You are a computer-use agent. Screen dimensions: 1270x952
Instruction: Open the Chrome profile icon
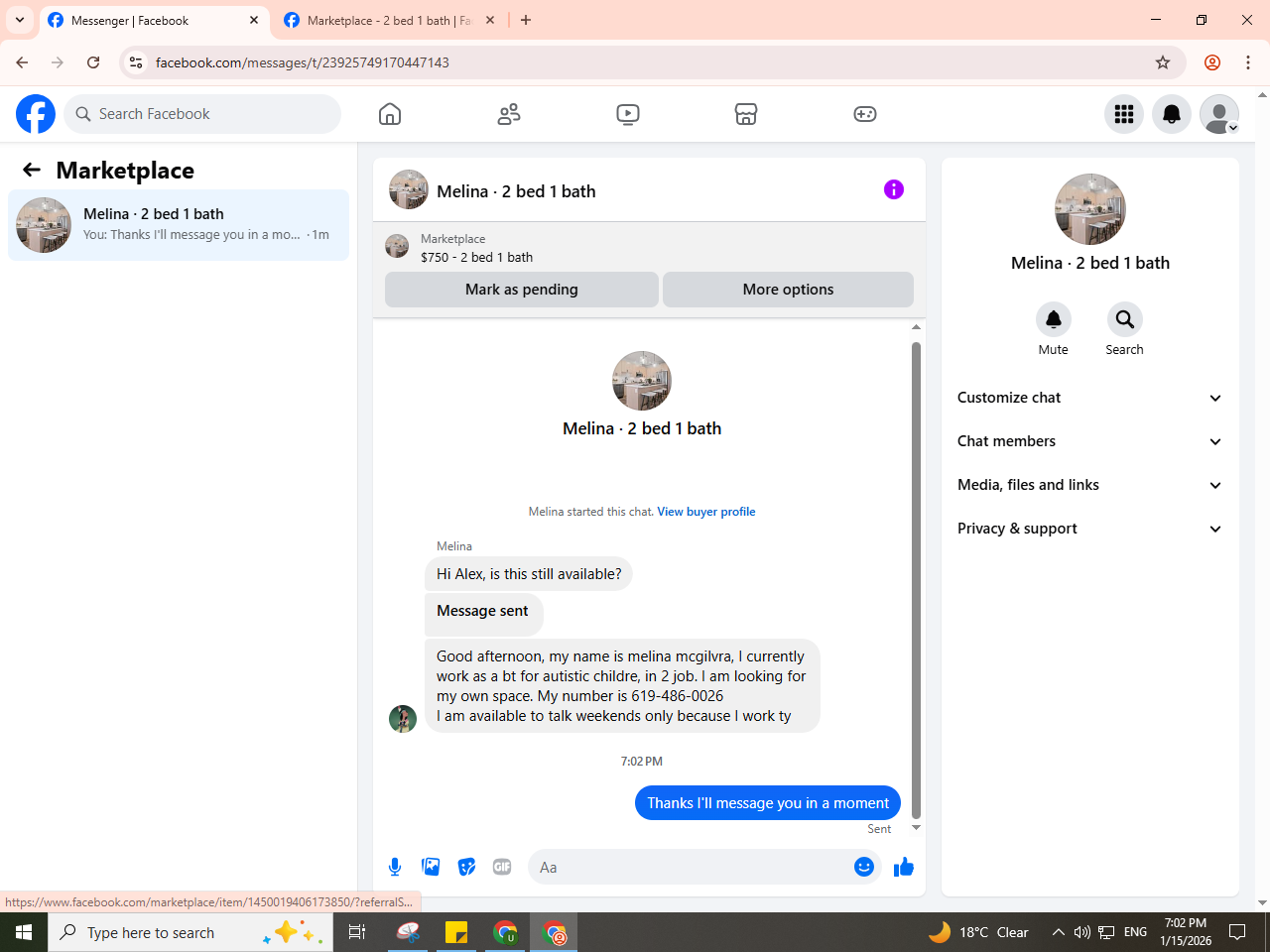[1212, 62]
